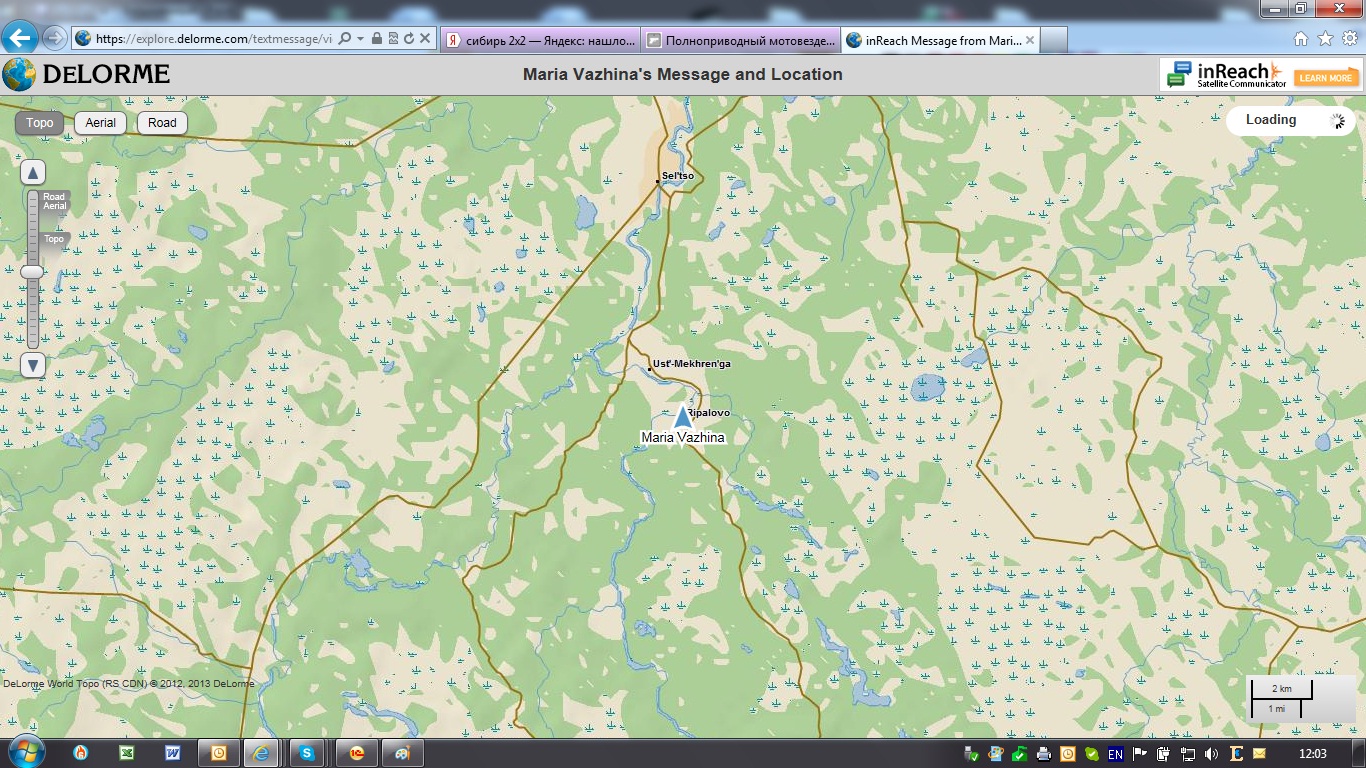The width and height of the screenshot is (1366, 768).
Task: Click the Maria Vazhina location marker
Action: tap(683, 418)
